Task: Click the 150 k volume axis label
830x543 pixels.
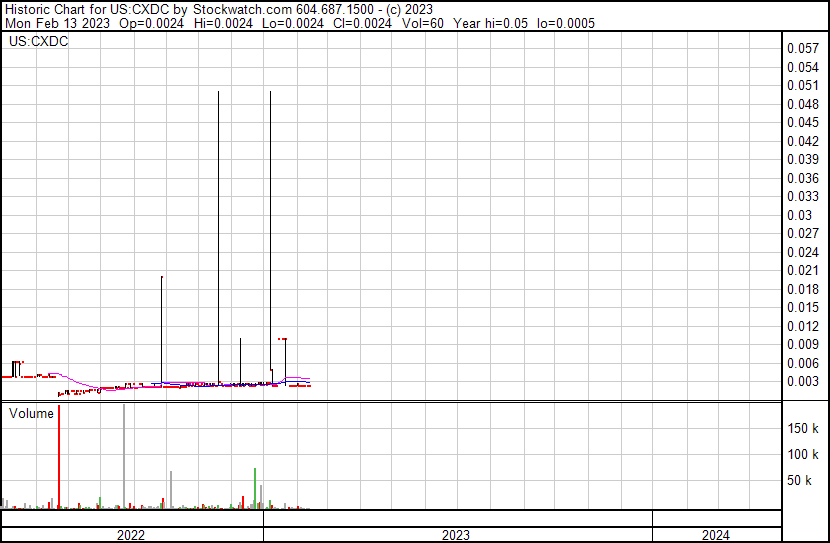Action: click(804, 428)
